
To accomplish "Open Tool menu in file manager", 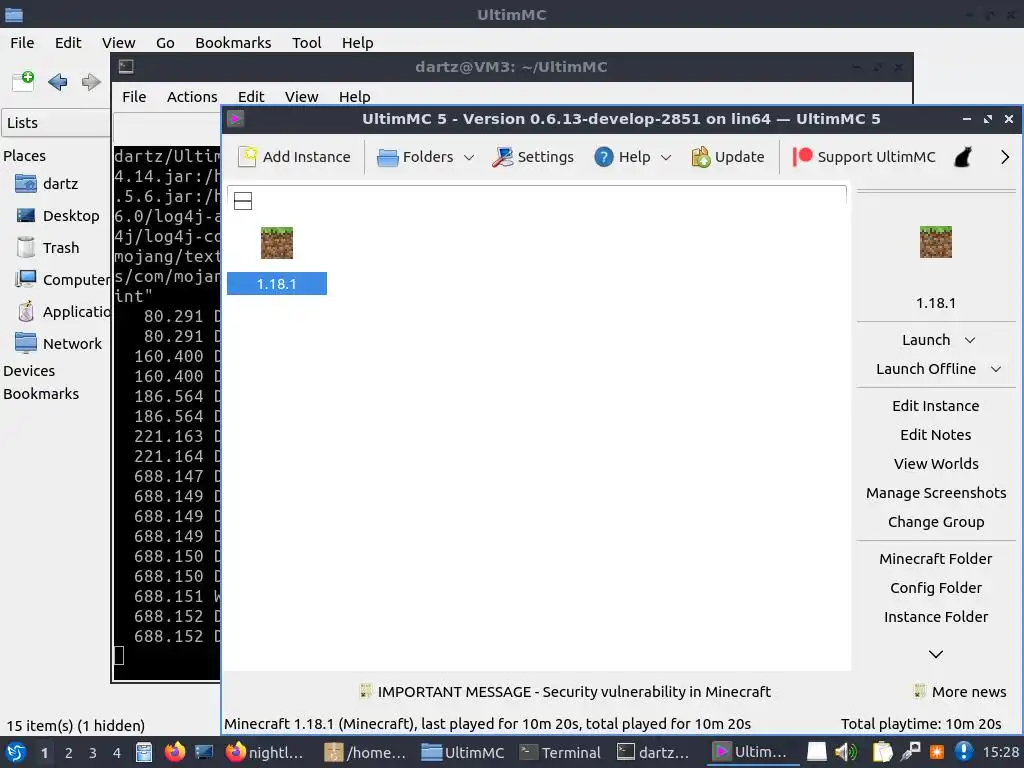I will pos(306,42).
